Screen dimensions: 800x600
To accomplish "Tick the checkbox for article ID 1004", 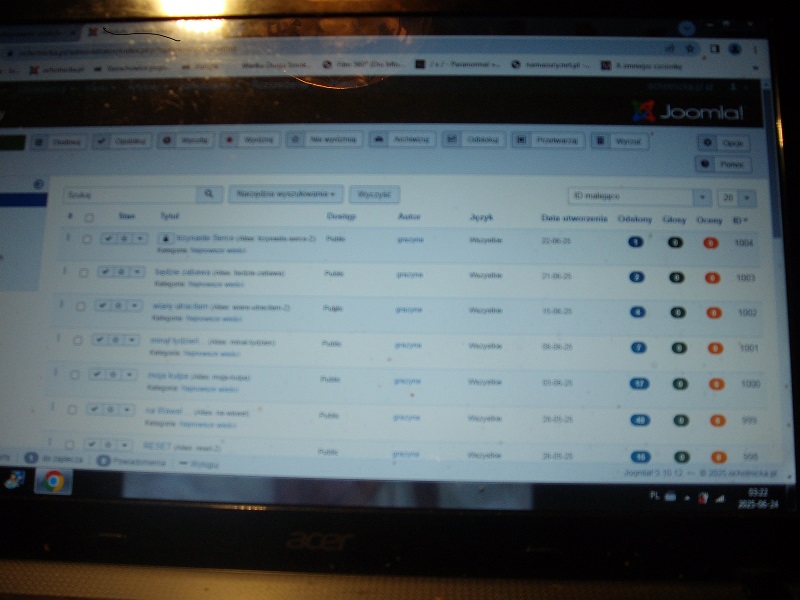I will pos(87,241).
